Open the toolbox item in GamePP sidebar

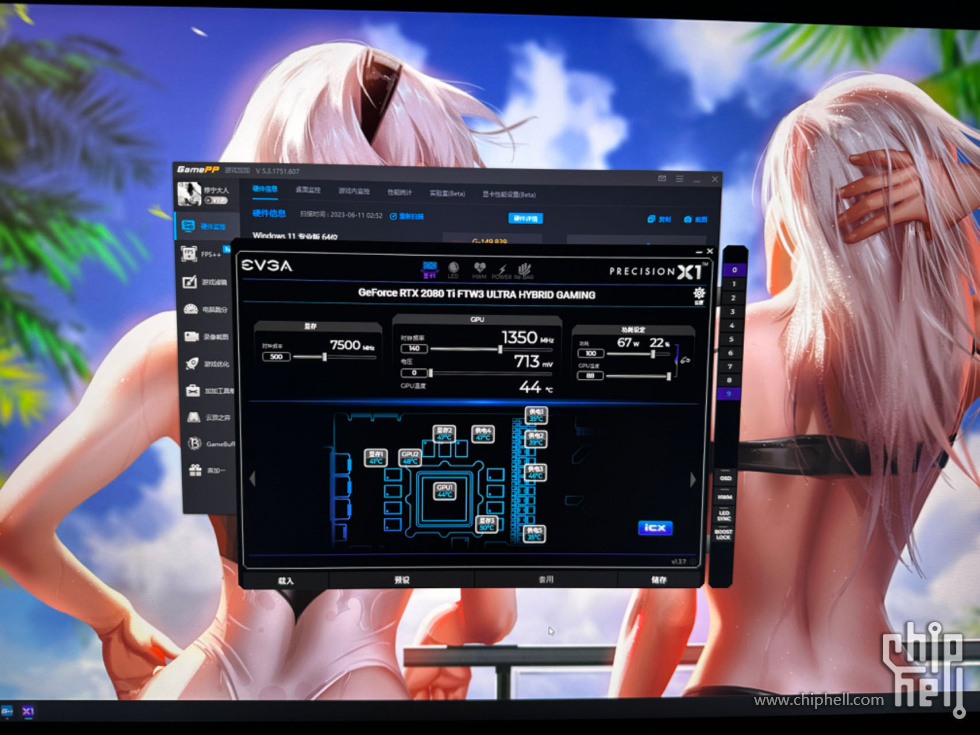pyautogui.click(x=209, y=391)
